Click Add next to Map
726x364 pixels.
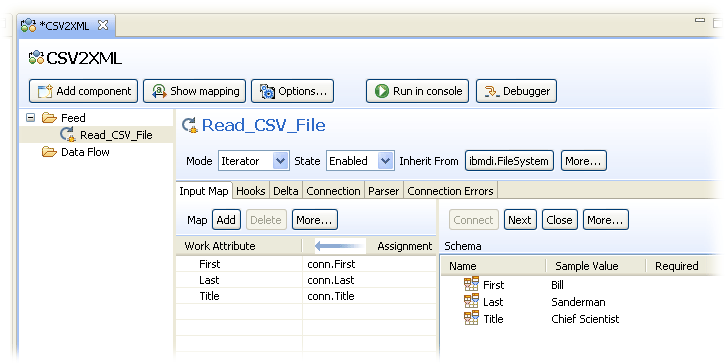226,220
